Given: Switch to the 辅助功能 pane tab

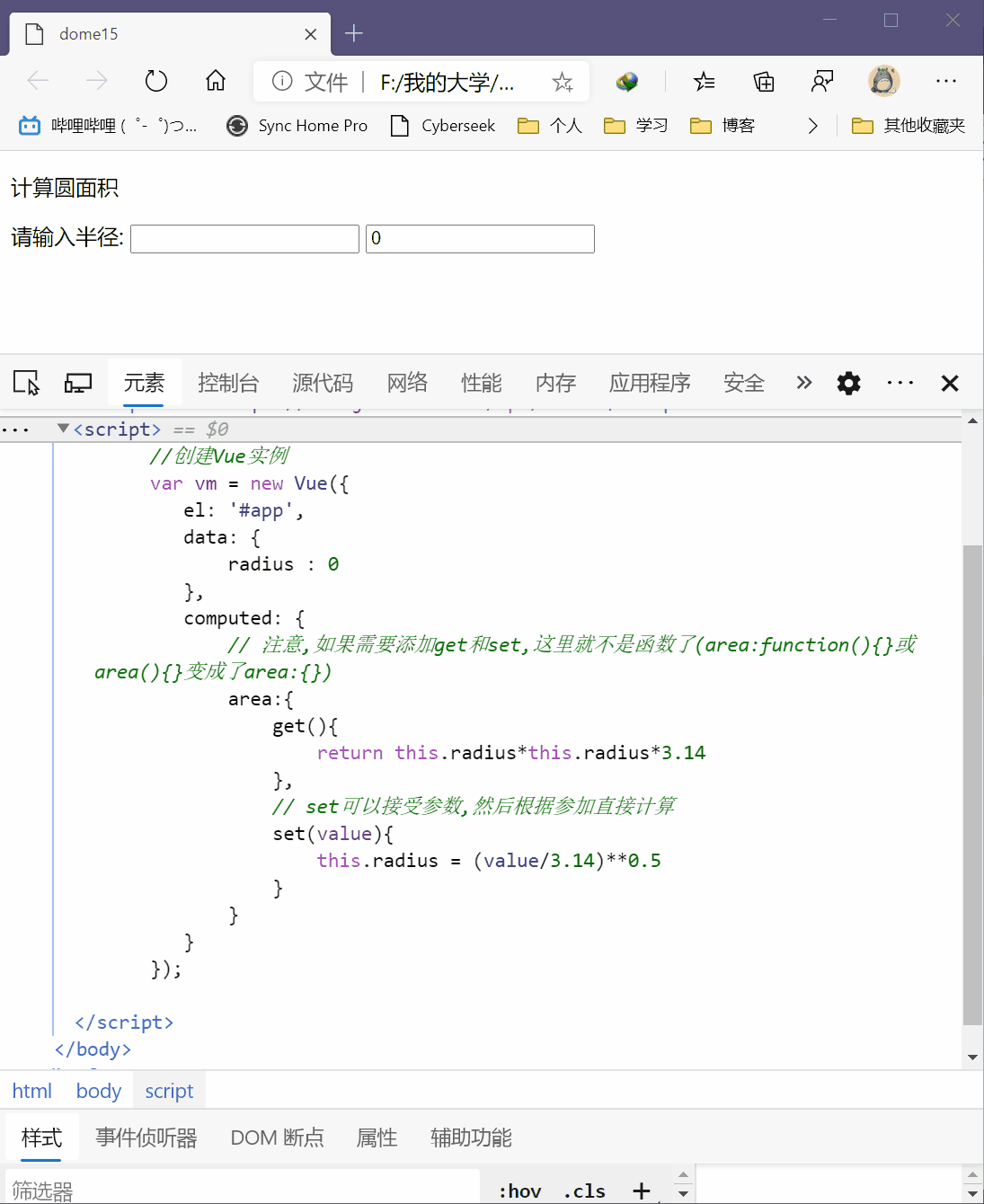Looking at the screenshot, I should 471,1138.
